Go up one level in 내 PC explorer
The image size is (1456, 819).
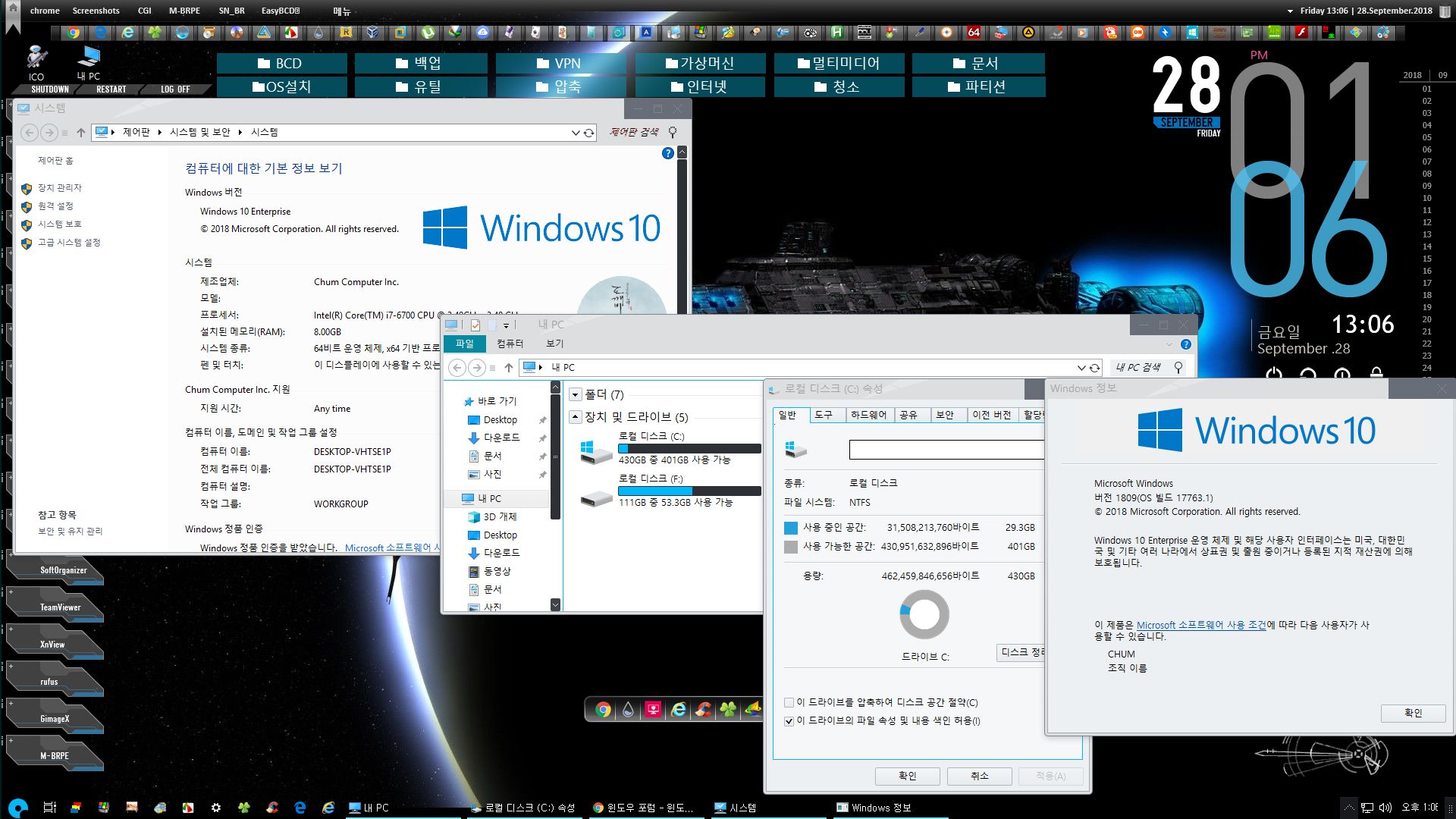(x=508, y=368)
